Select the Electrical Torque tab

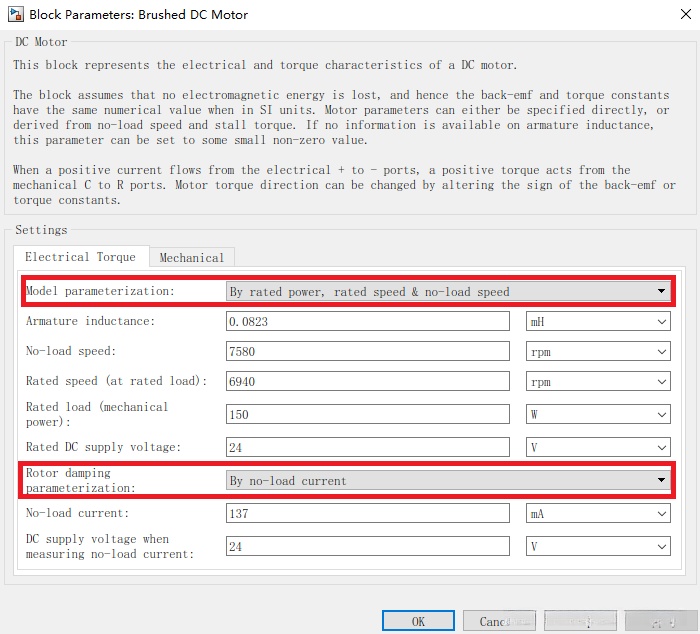(x=81, y=257)
